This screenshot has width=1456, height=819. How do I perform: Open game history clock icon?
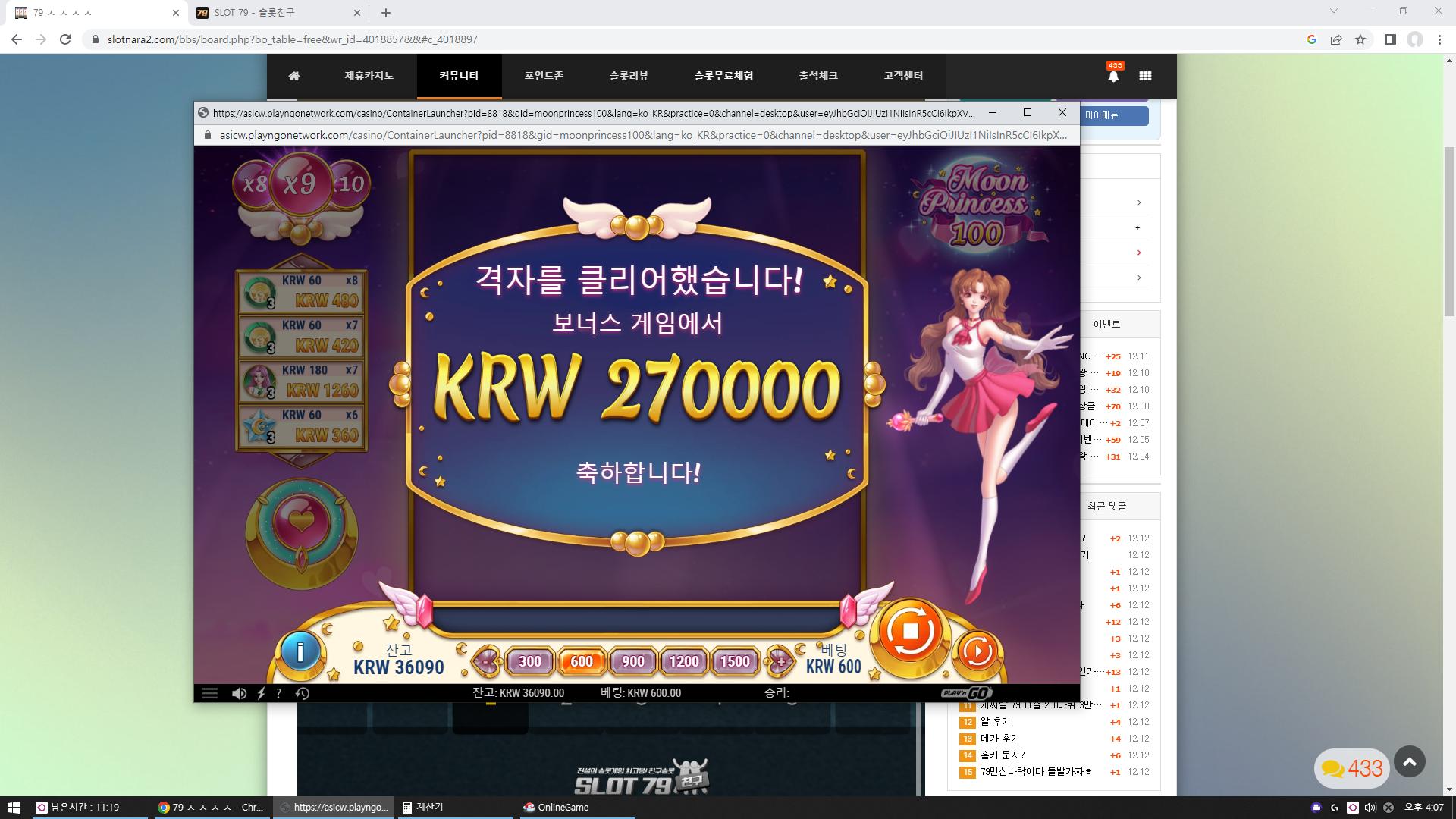click(303, 693)
